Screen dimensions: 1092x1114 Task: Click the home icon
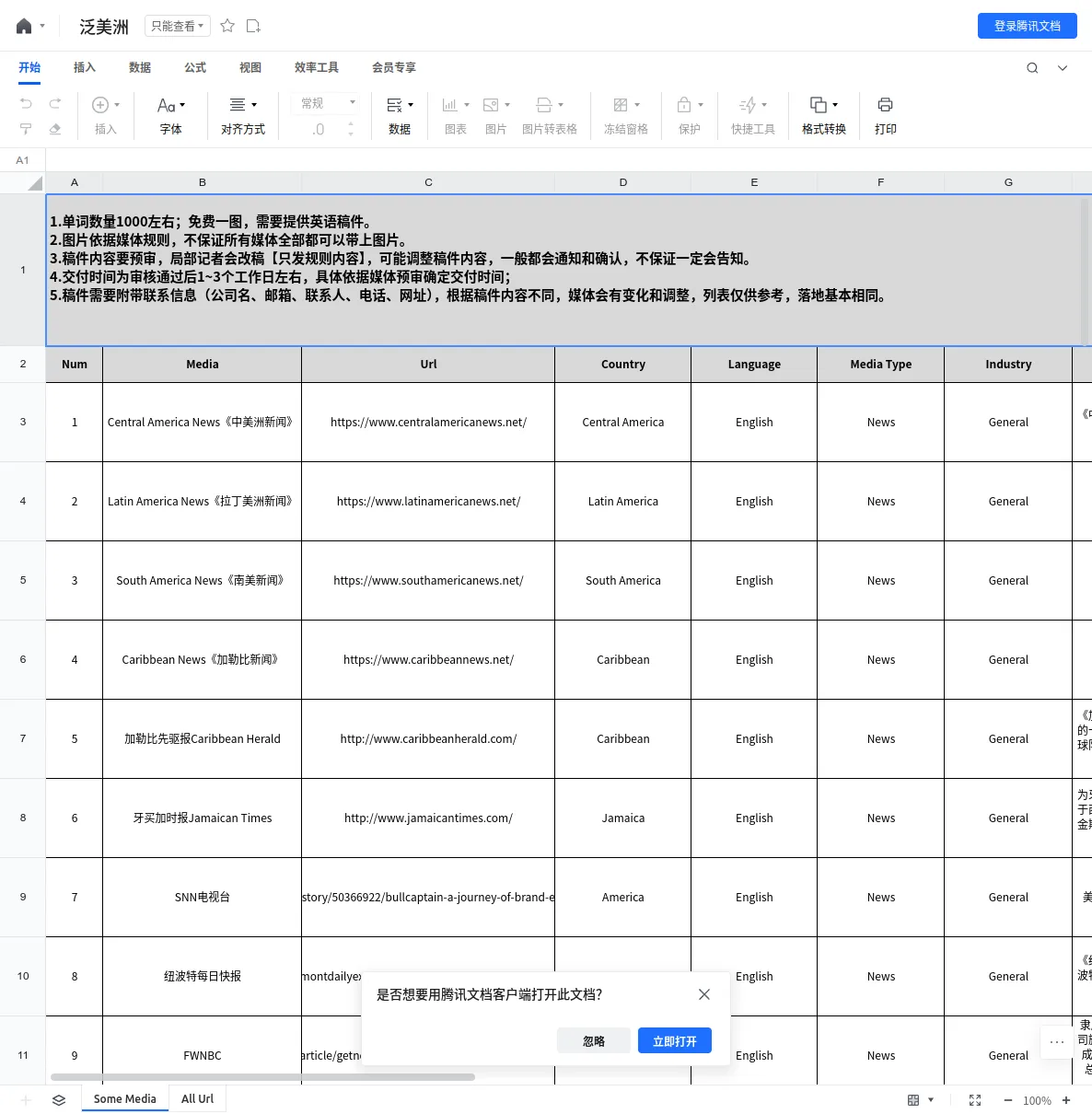click(24, 26)
